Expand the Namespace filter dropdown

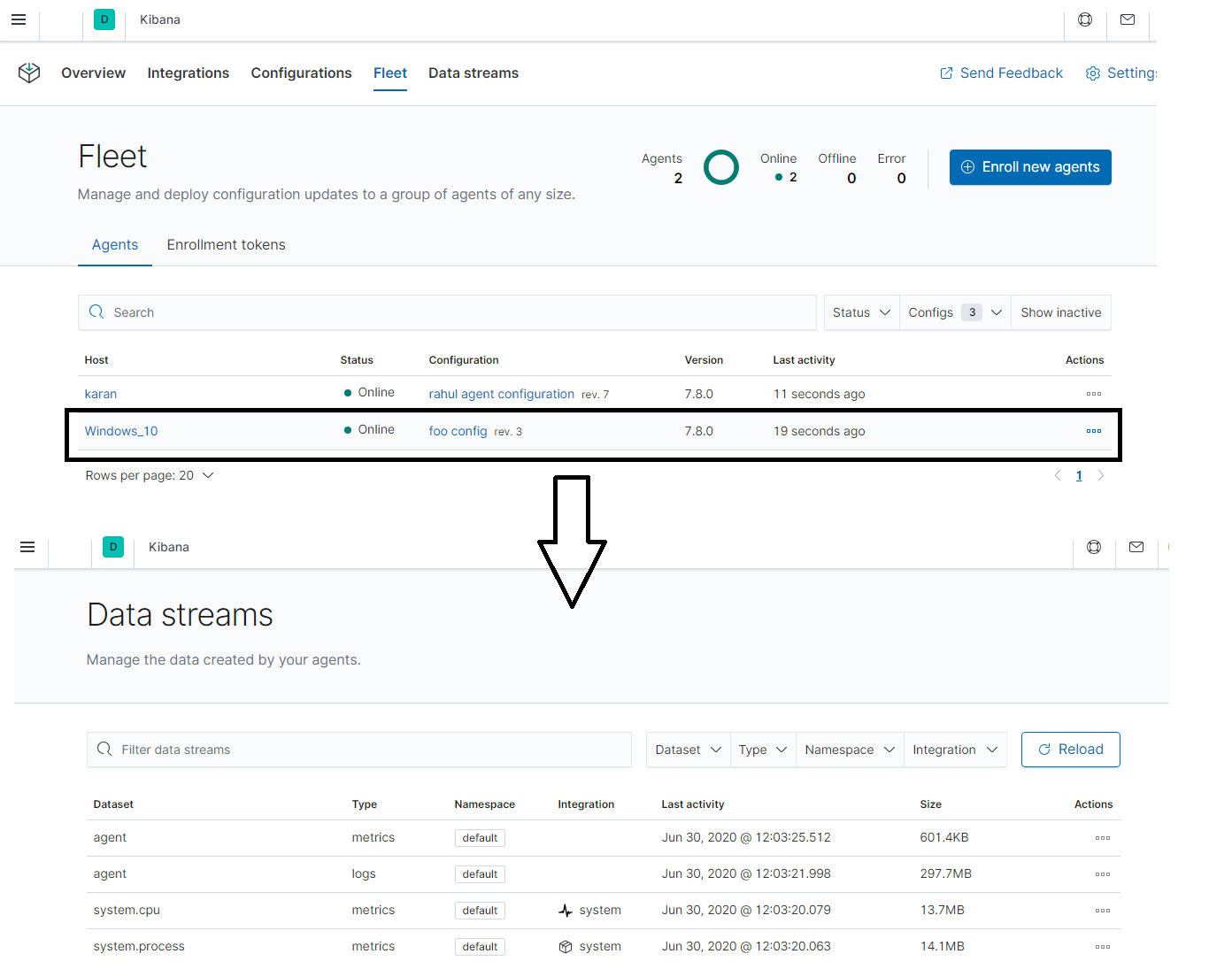(x=850, y=750)
